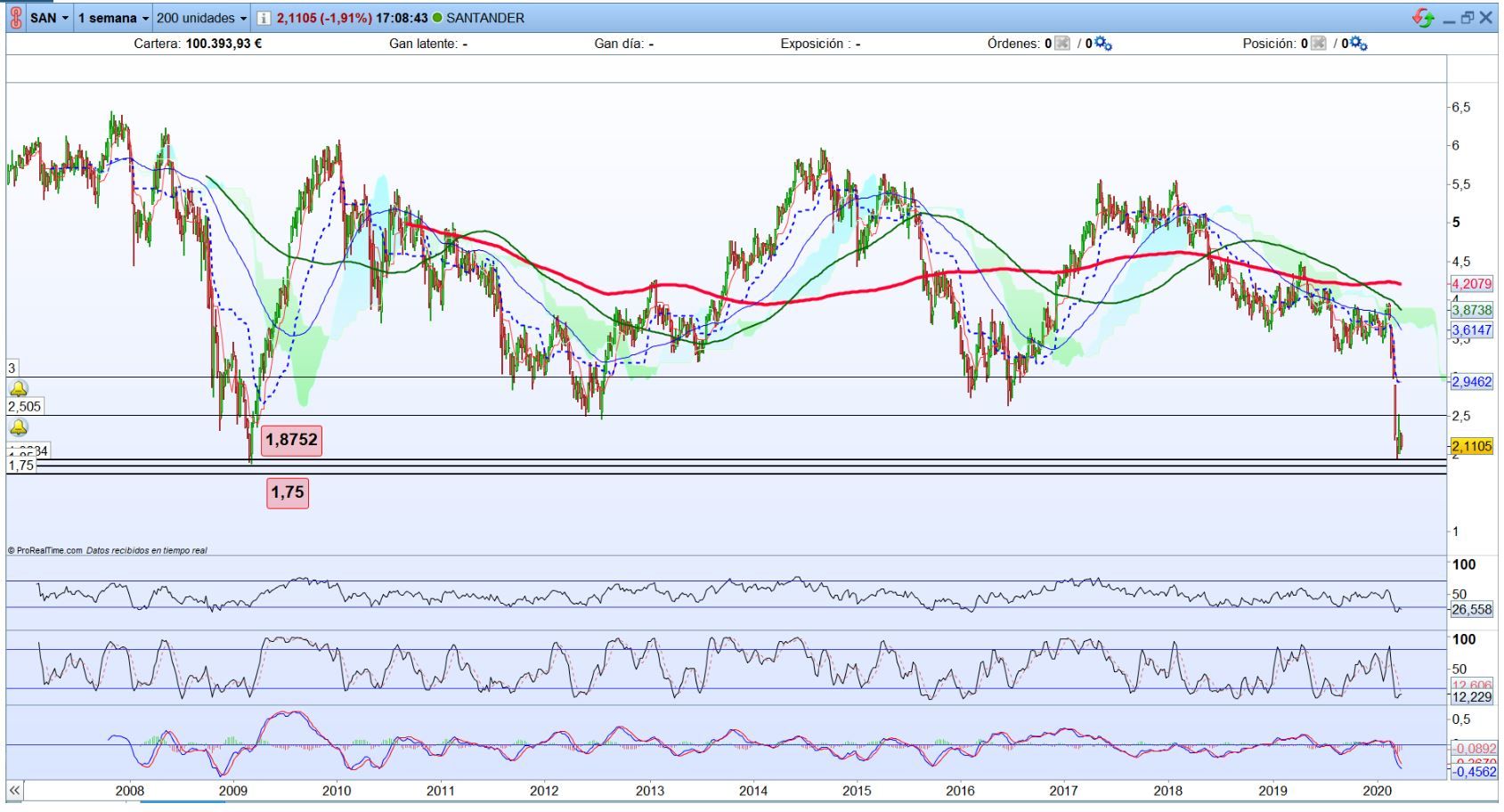Open the Posición settings gear
This screenshot has height=812, width=1504.
click(x=1359, y=43)
